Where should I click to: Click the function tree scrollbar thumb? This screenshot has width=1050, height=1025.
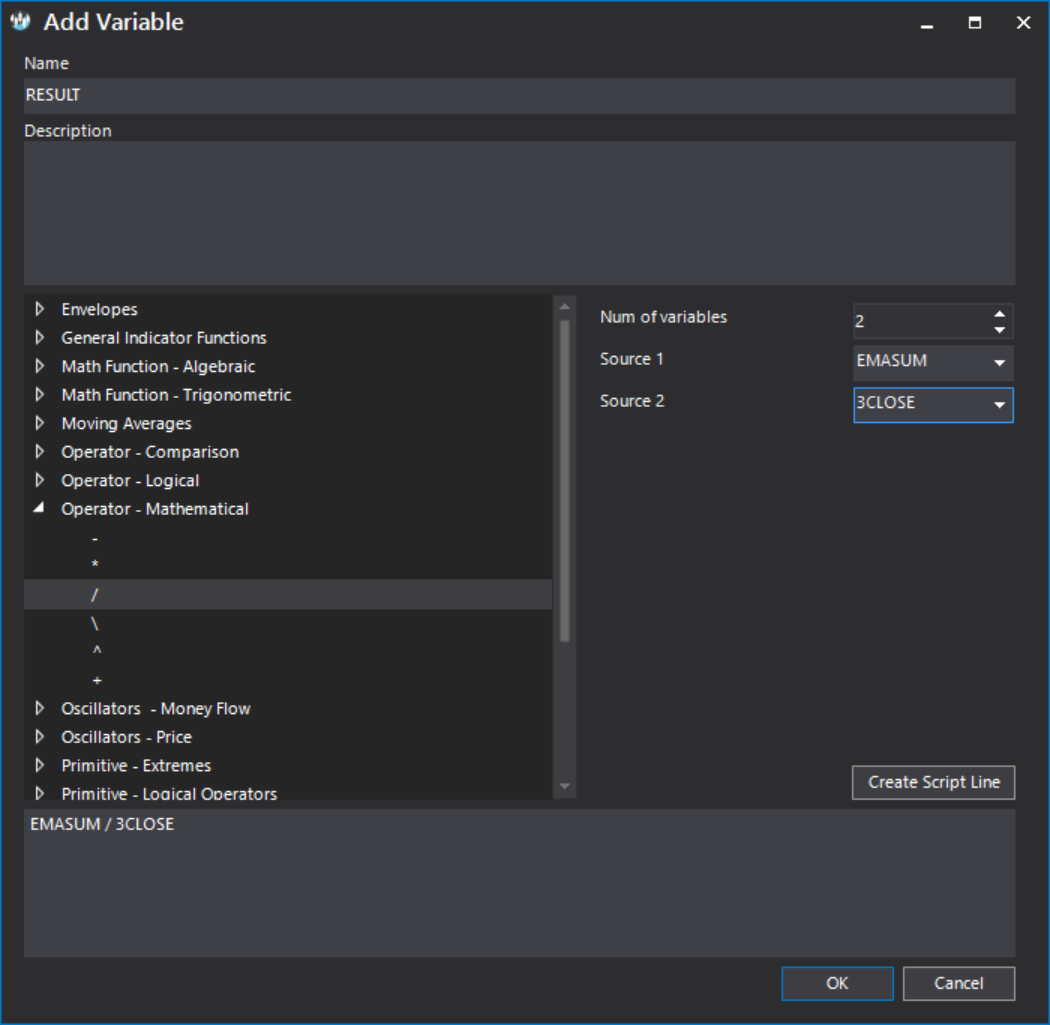pos(565,481)
